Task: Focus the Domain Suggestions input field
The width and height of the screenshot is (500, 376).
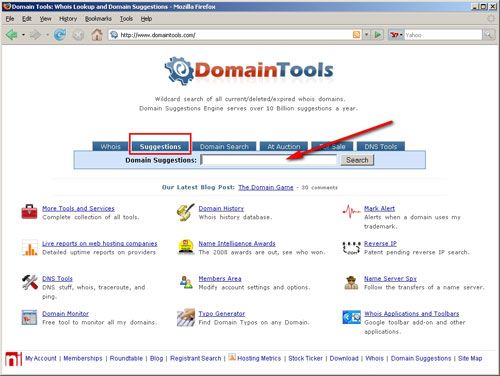Action: pyautogui.click(x=269, y=160)
